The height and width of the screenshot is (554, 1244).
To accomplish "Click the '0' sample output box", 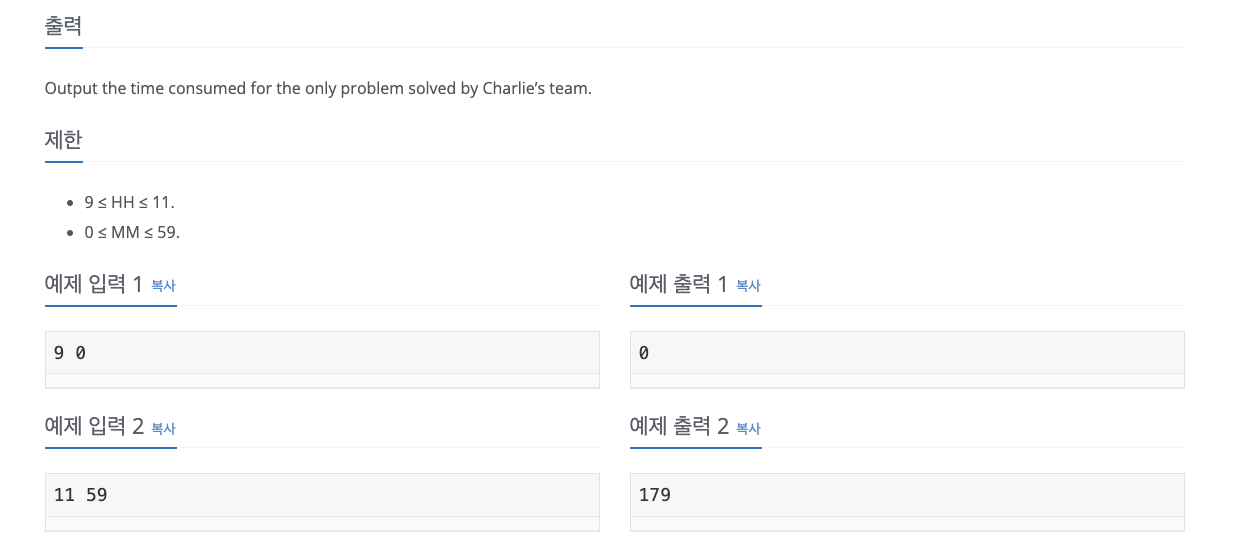I will pos(906,353).
